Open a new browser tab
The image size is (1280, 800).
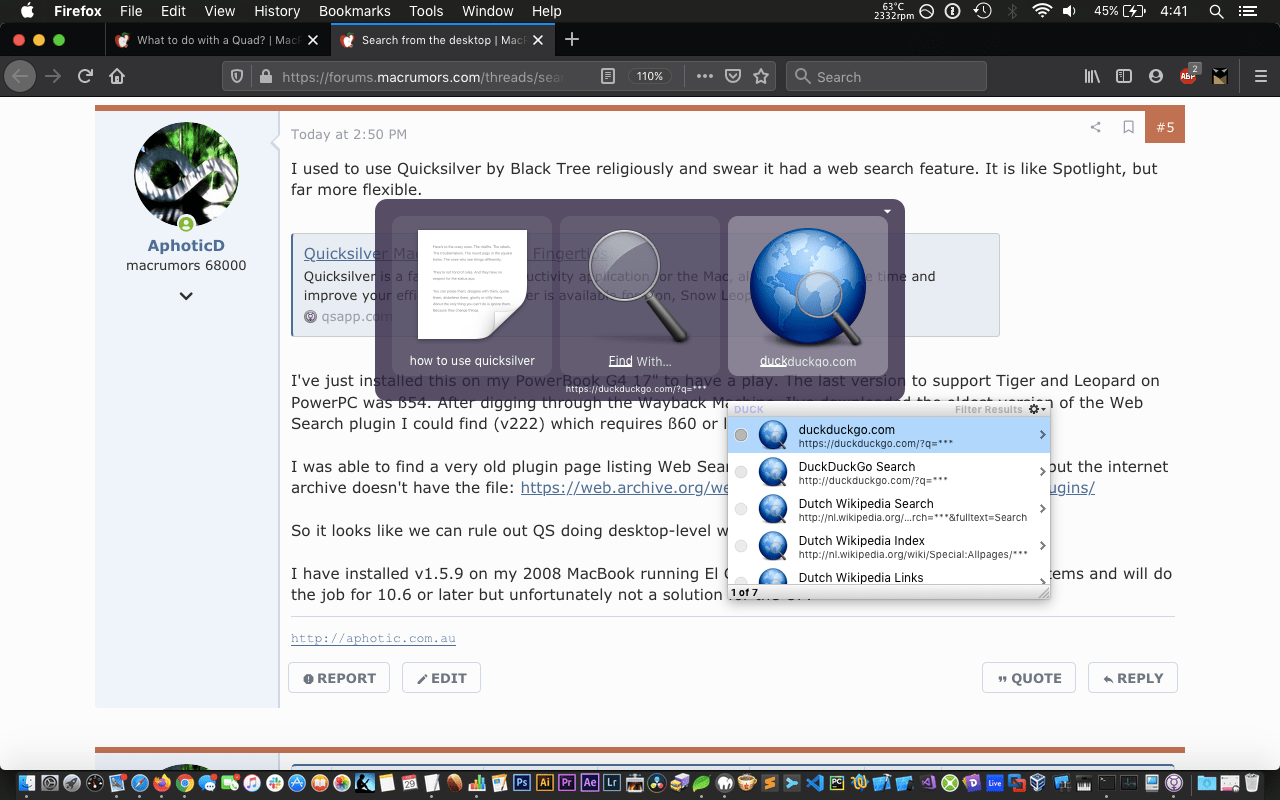pos(572,40)
